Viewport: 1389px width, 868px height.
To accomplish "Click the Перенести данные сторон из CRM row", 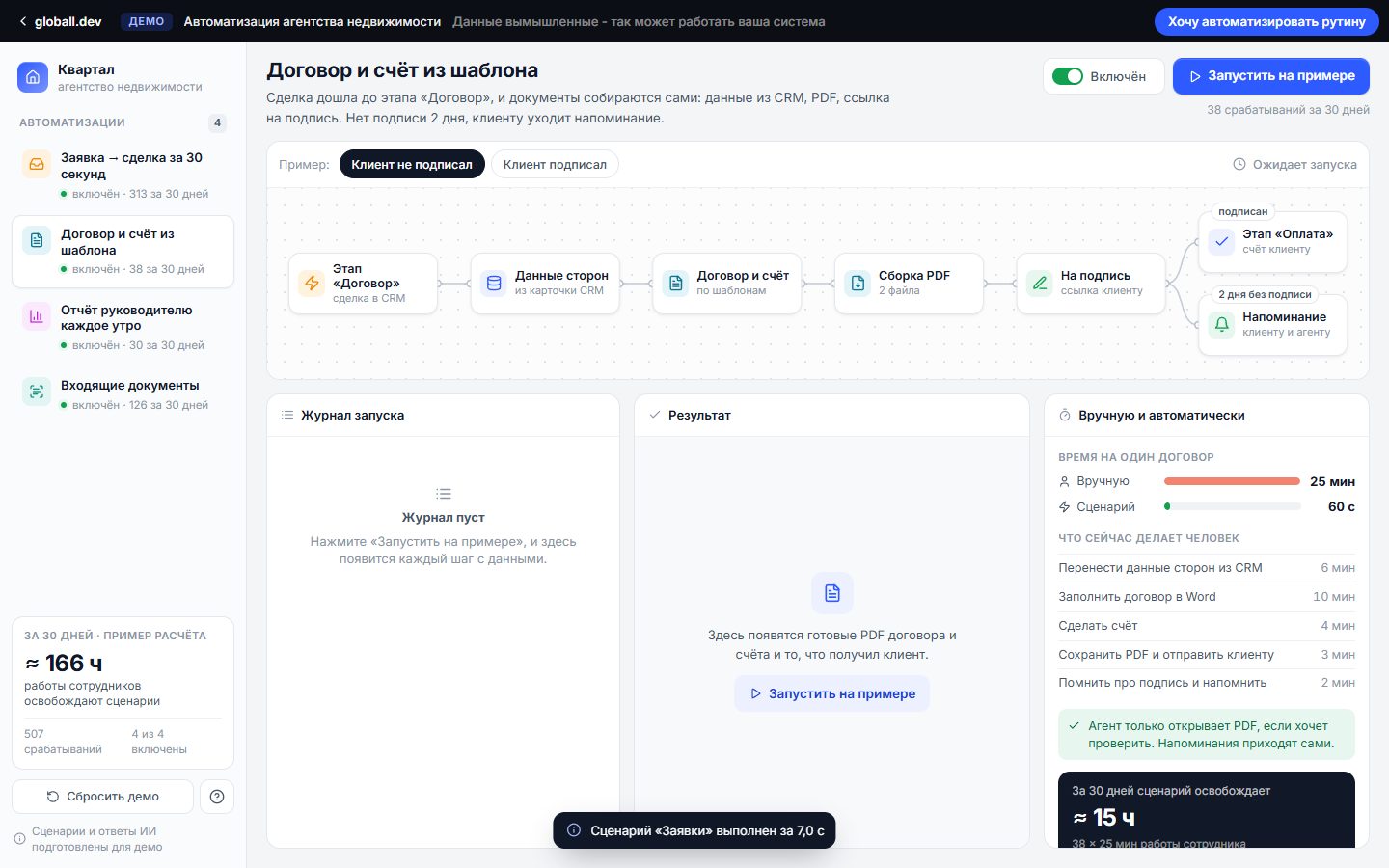I will click(1207, 568).
